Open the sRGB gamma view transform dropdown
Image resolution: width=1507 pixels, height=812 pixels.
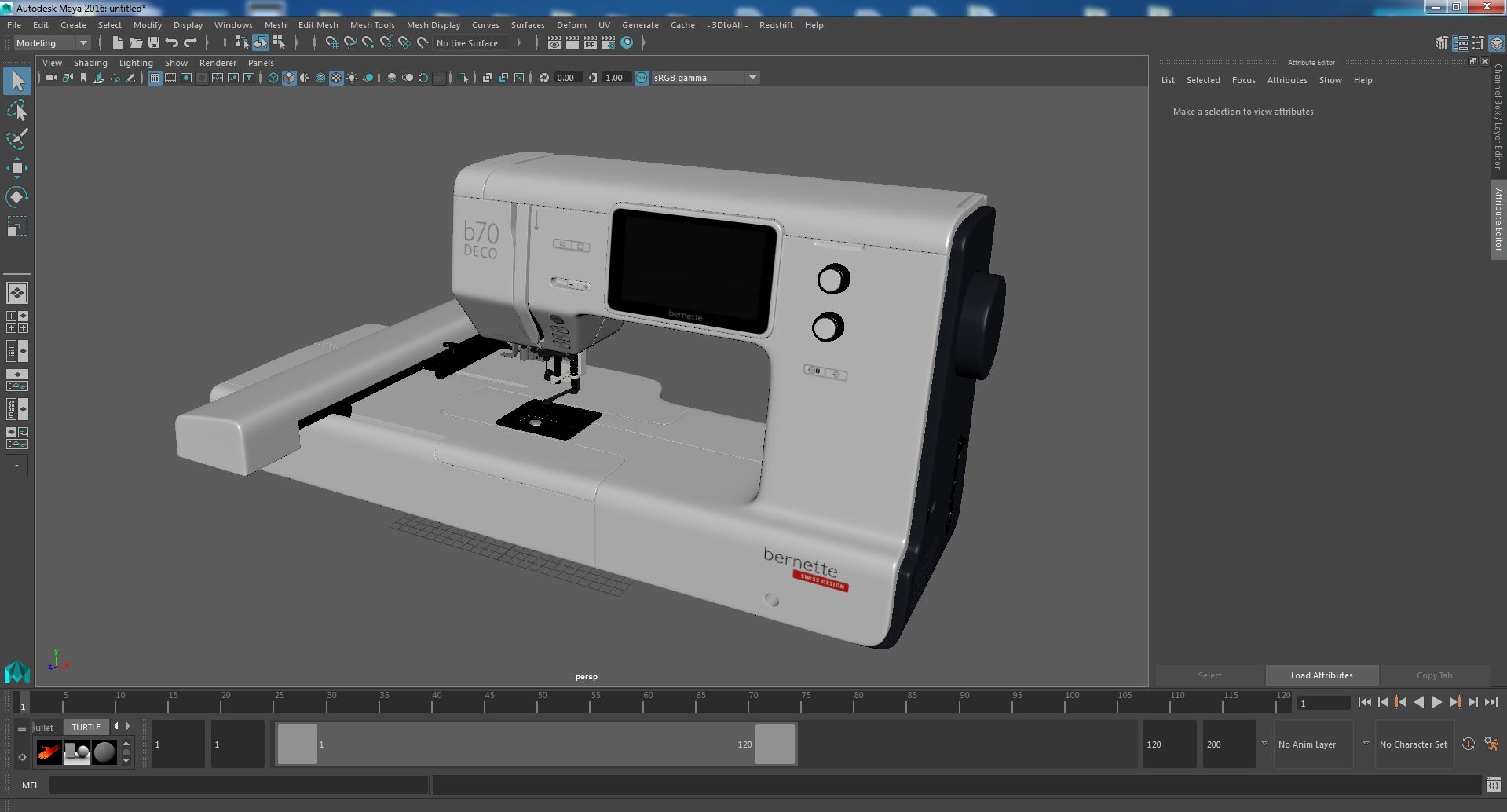click(705, 78)
